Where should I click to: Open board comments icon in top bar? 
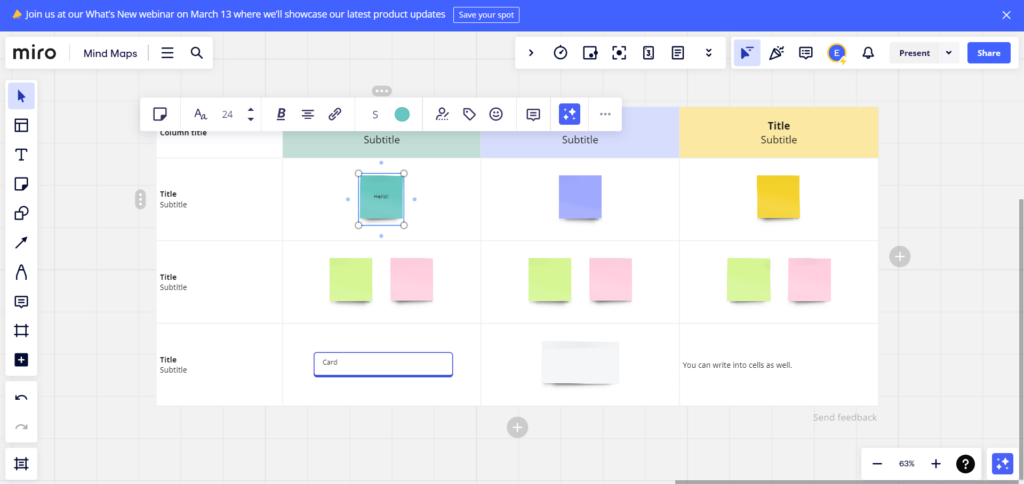coord(806,53)
